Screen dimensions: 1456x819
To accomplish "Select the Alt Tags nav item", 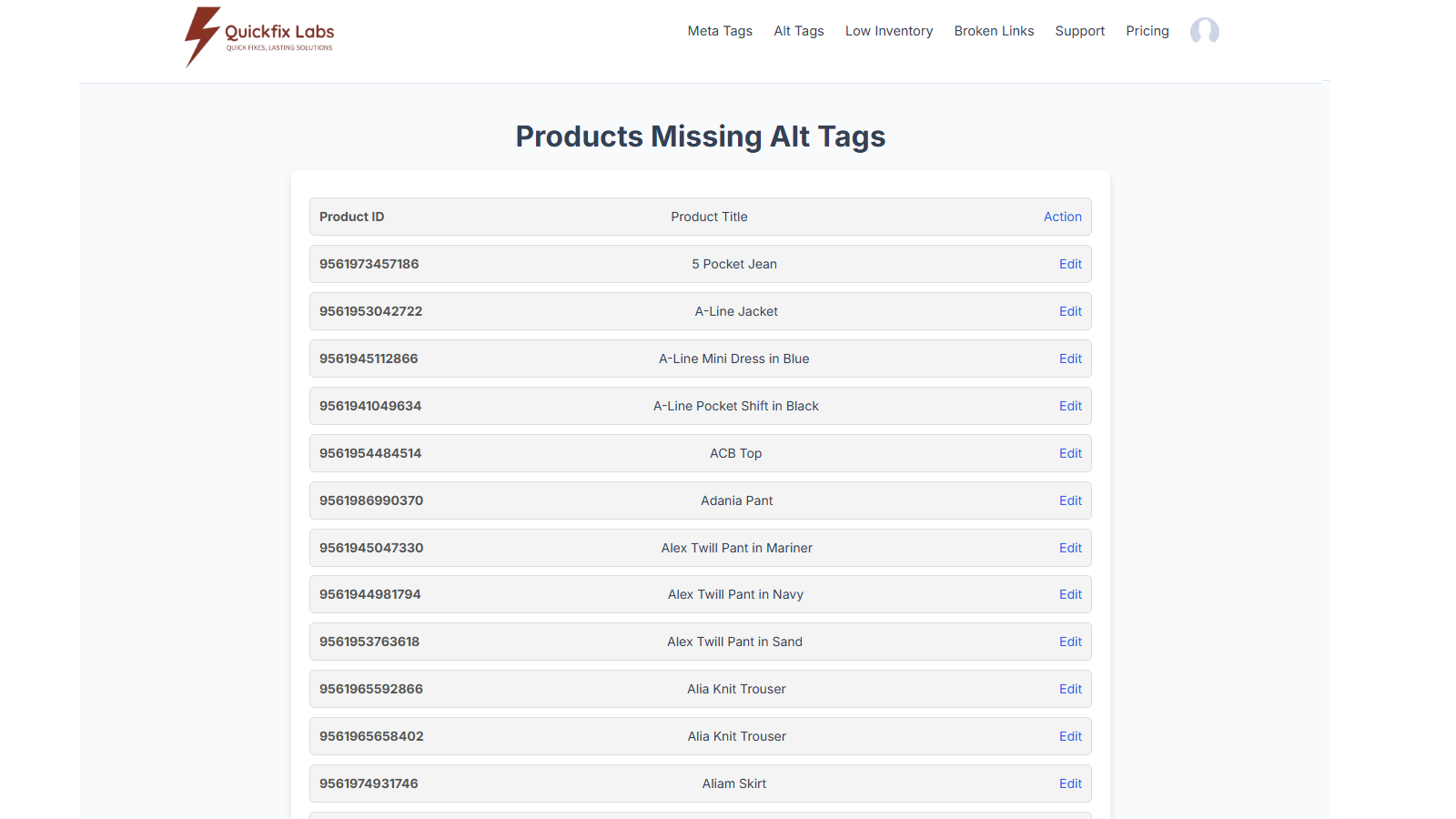I will (x=798, y=30).
